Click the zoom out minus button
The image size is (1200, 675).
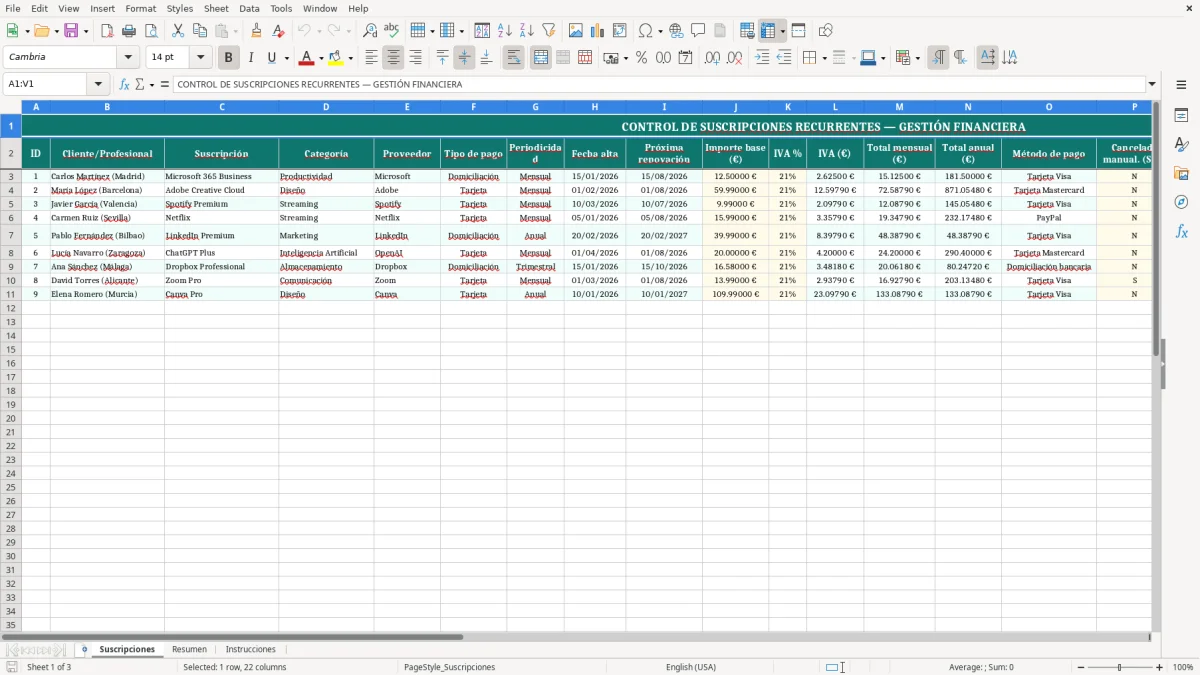pyautogui.click(x=1081, y=667)
